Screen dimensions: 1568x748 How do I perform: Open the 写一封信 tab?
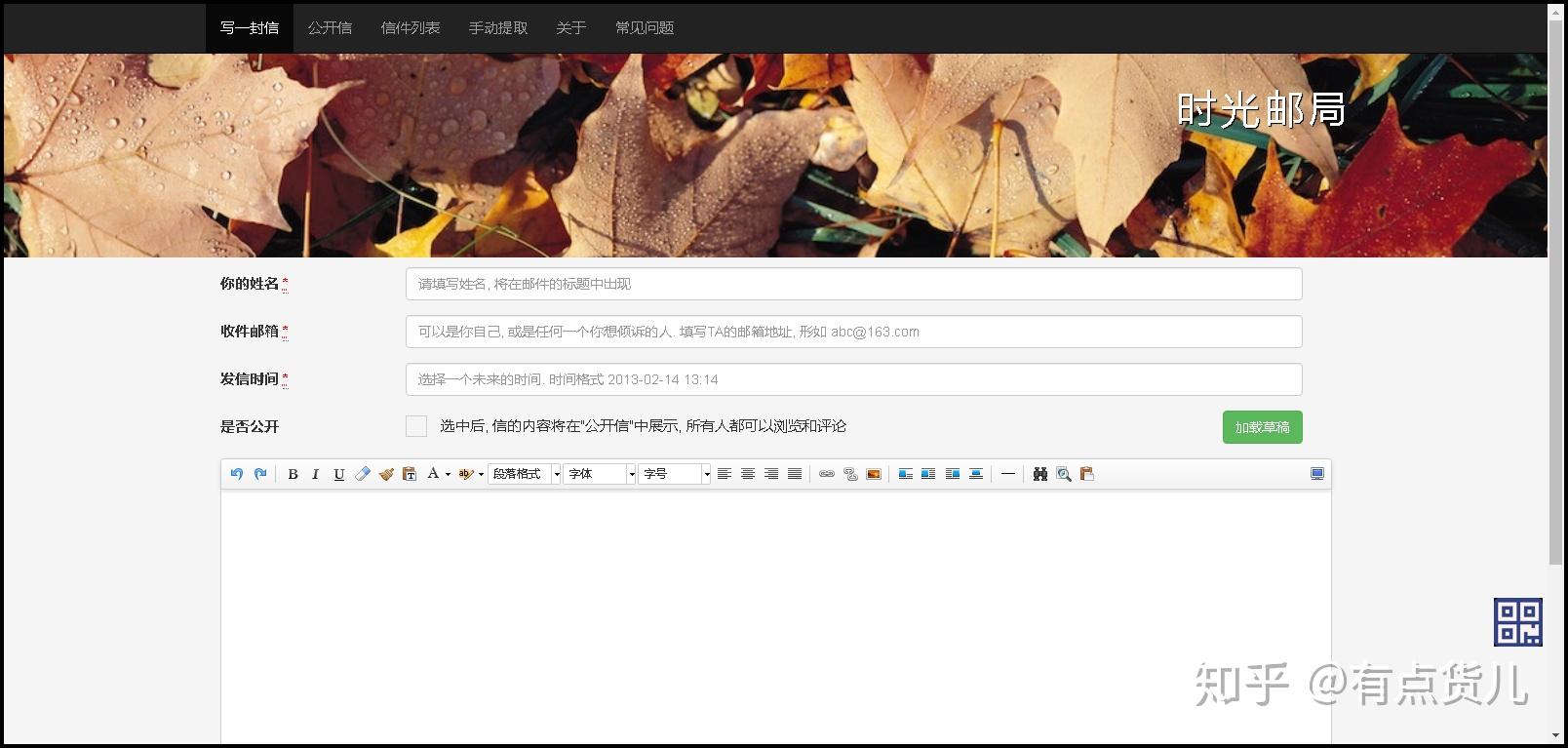pos(250,28)
